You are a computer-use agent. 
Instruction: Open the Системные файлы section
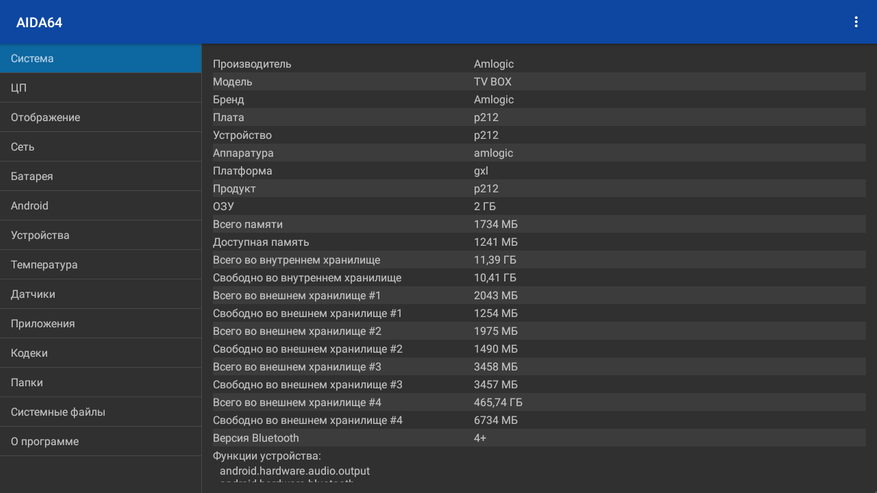(101, 412)
